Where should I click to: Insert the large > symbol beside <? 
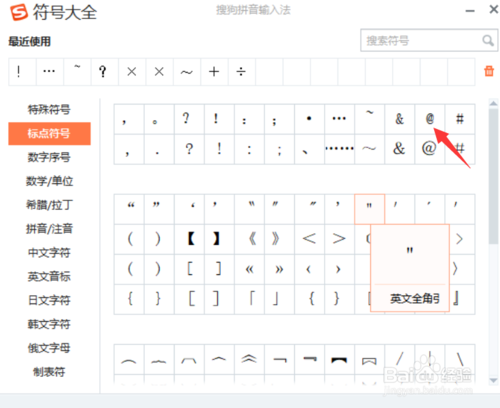[339, 239]
